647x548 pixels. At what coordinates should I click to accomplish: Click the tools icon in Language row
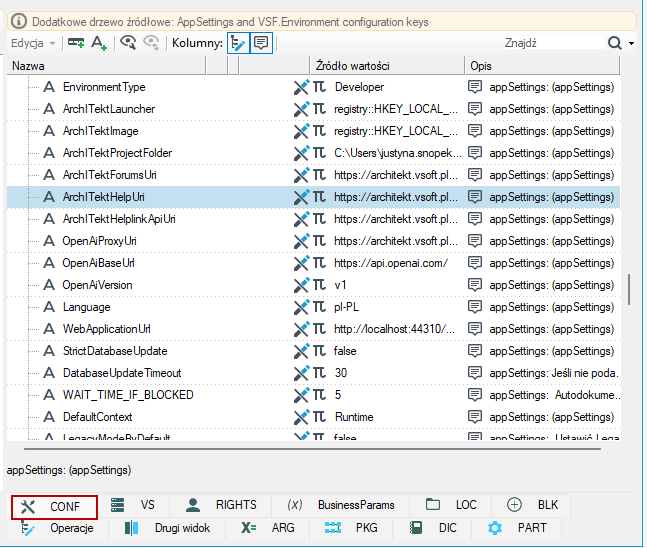pyautogui.click(x=302, y=307)
